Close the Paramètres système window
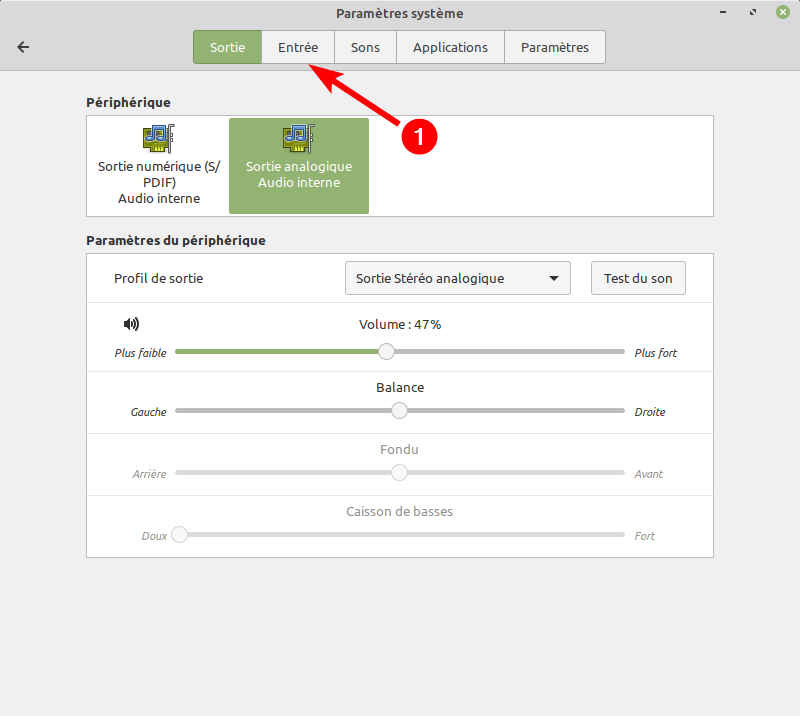800x716 pixels. [783, 12]
